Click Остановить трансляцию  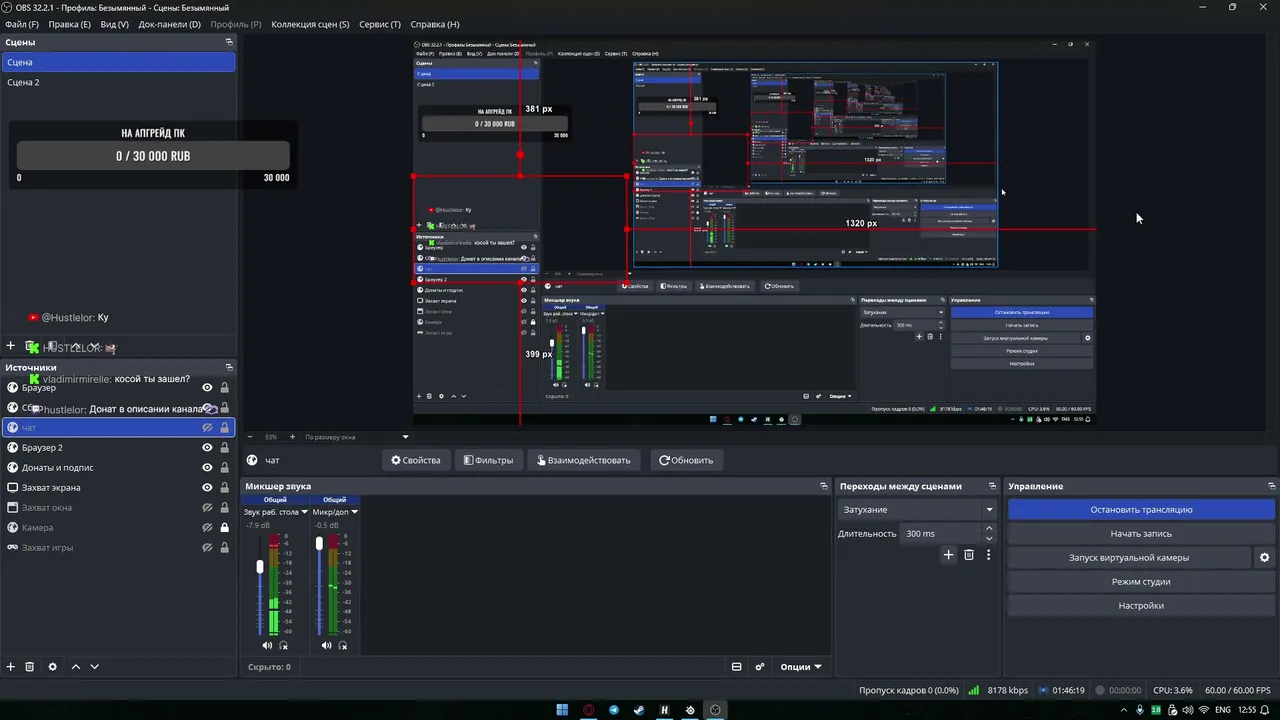click(x=1141, y=510)
